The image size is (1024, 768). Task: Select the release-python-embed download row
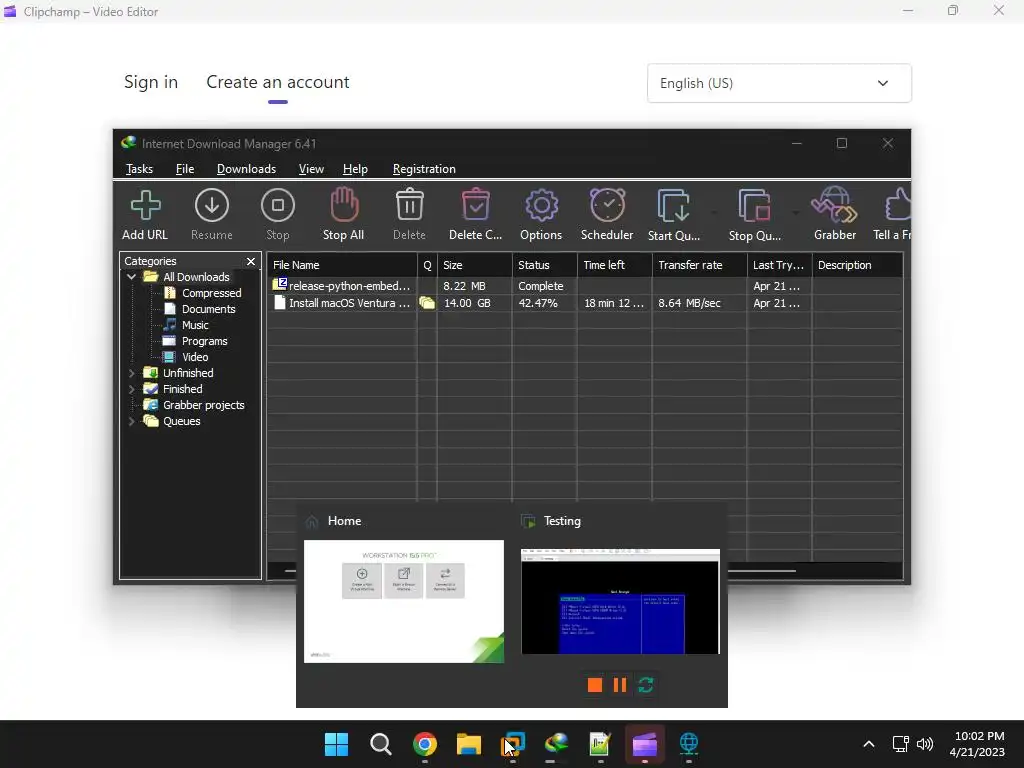point(584,286)
